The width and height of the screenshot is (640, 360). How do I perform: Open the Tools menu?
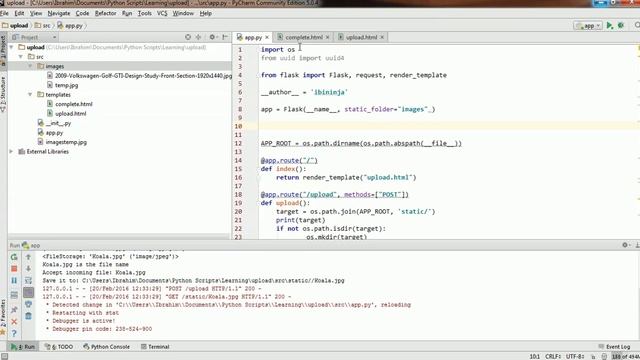[x=144, y=13]
